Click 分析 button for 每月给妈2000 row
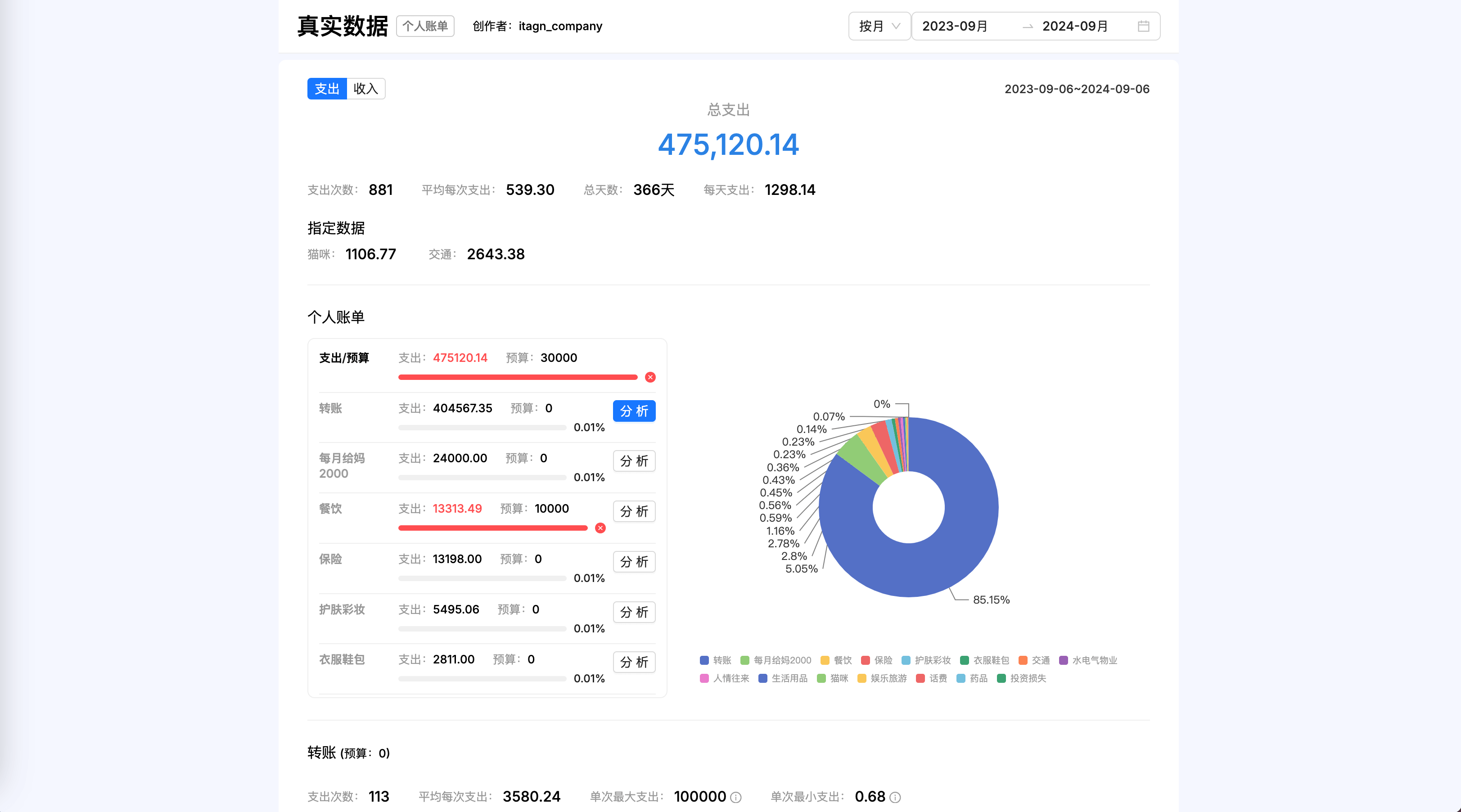 634,461
